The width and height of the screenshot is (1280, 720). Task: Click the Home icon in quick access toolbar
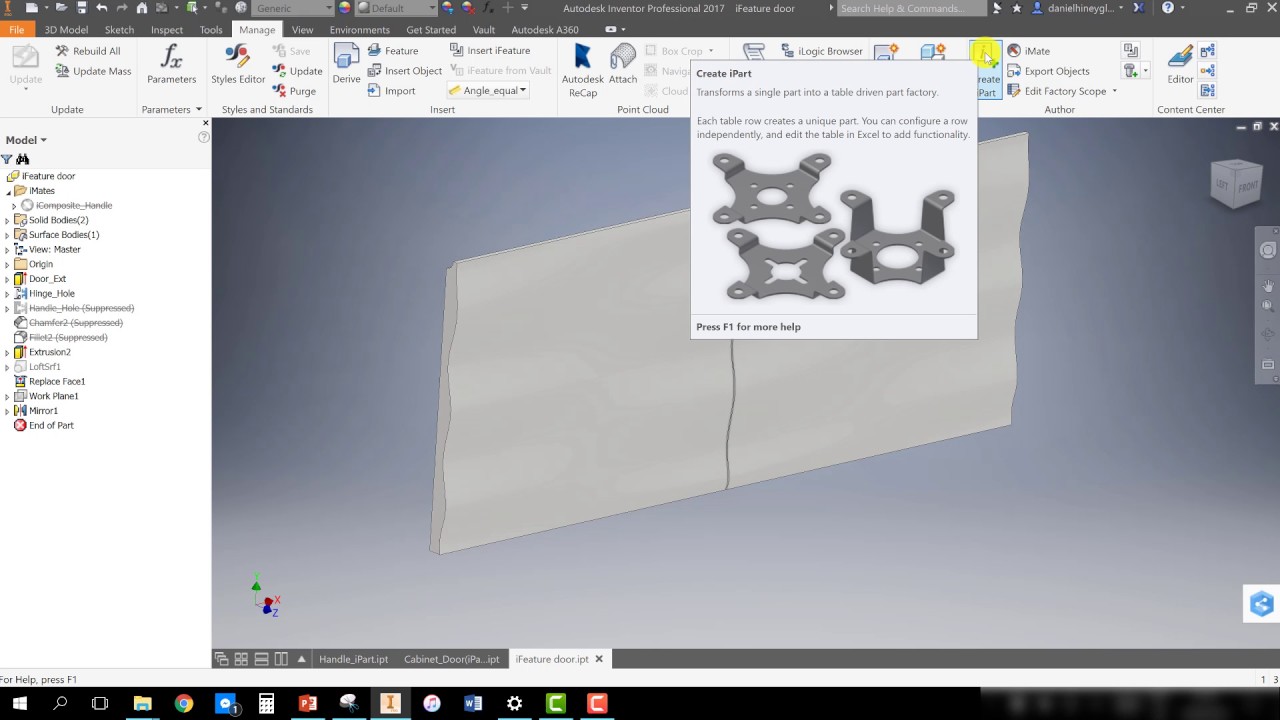tap(141, 8)
